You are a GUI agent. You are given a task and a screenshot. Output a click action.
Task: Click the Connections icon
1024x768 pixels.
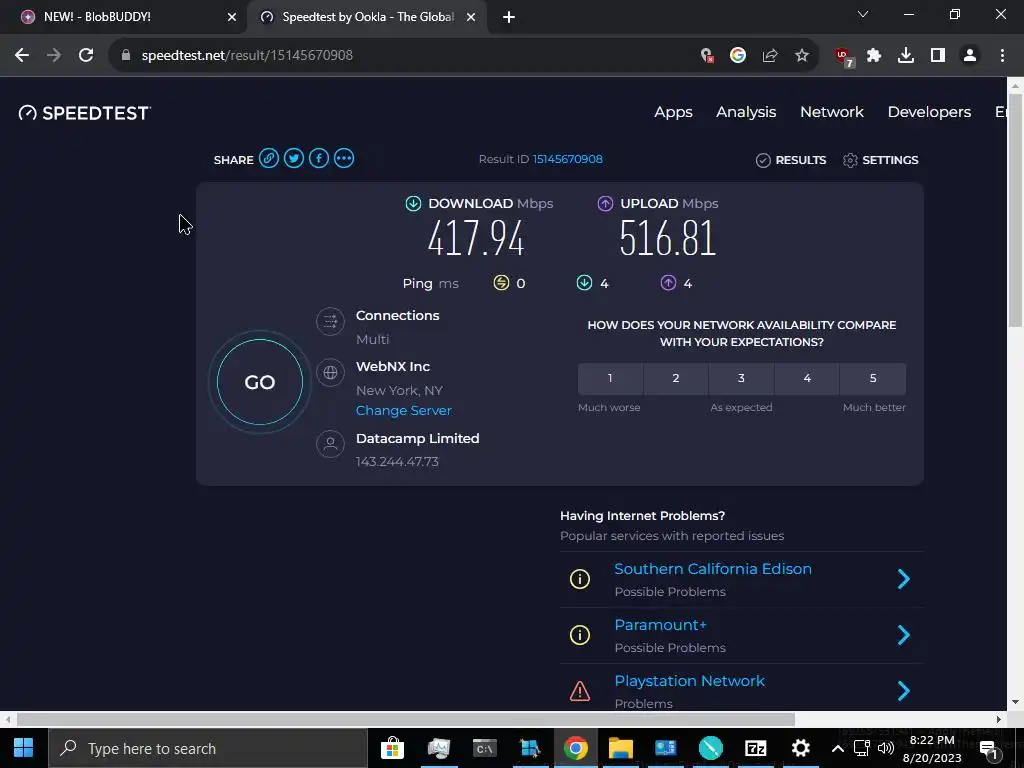pos(330,321)
